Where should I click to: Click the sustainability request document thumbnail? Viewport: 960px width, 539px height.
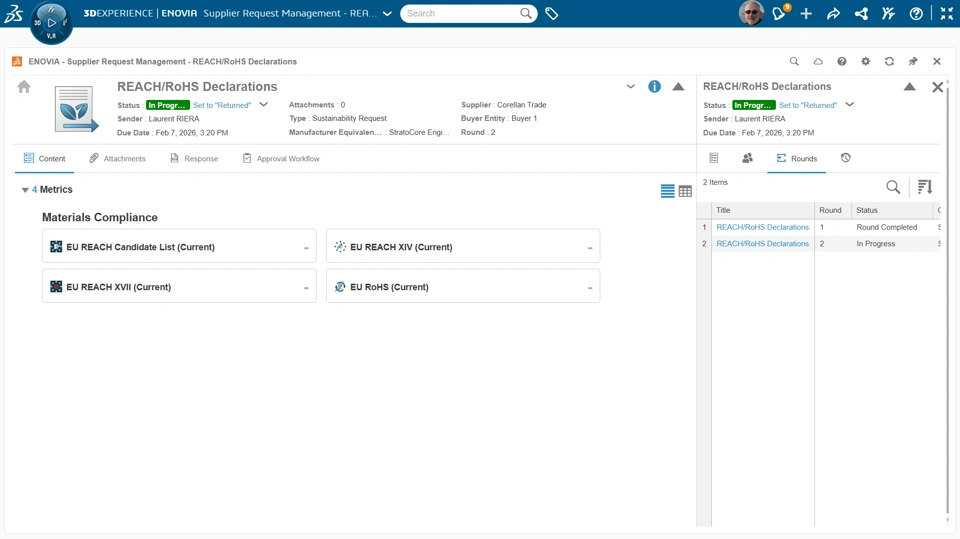[x=75, y=109]
